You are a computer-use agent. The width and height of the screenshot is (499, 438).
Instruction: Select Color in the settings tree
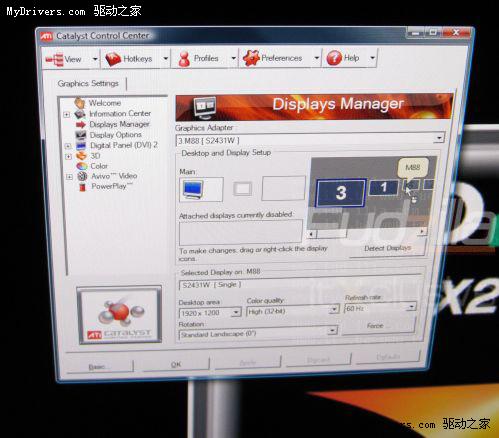click(x=99, y=166)
